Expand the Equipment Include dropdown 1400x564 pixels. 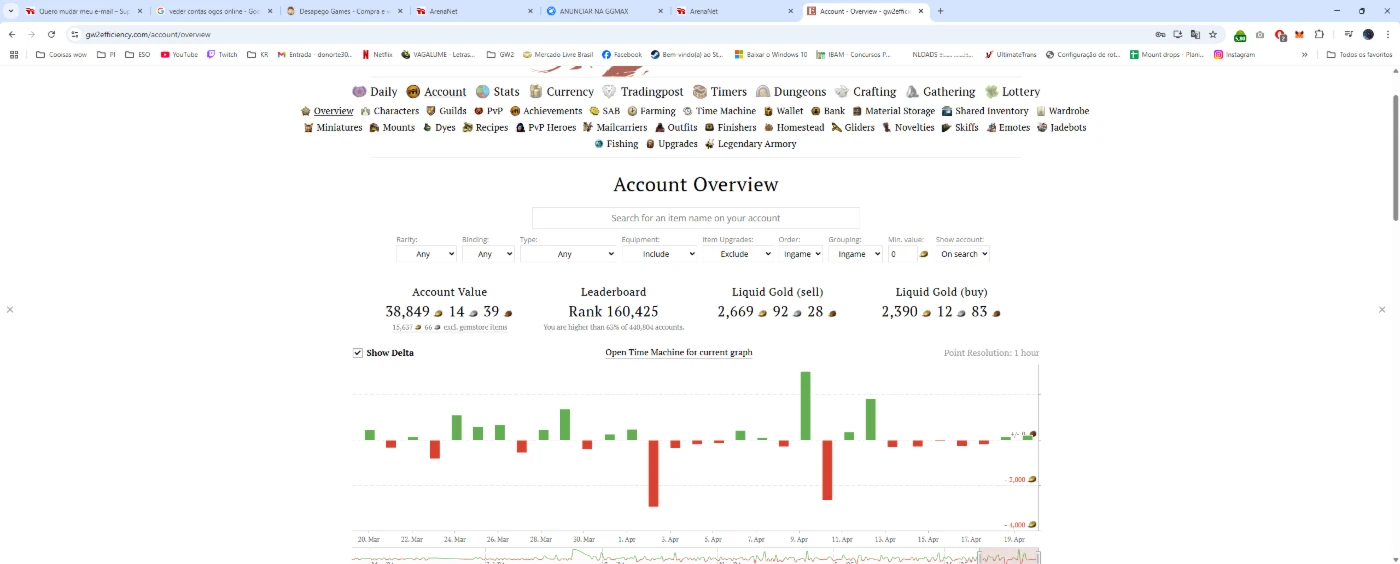659,254
